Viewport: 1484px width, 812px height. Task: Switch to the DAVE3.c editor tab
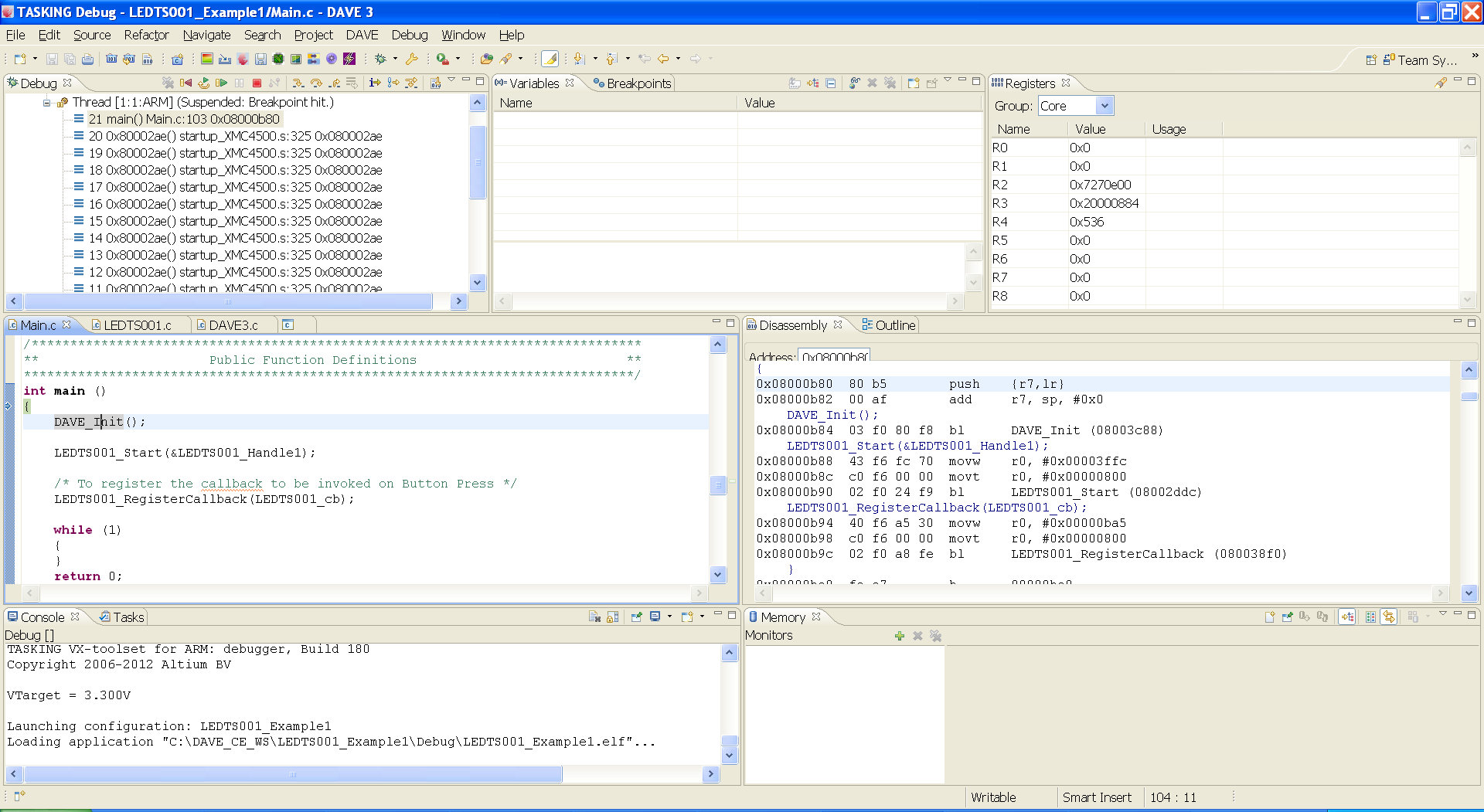(x=227, y=325)
